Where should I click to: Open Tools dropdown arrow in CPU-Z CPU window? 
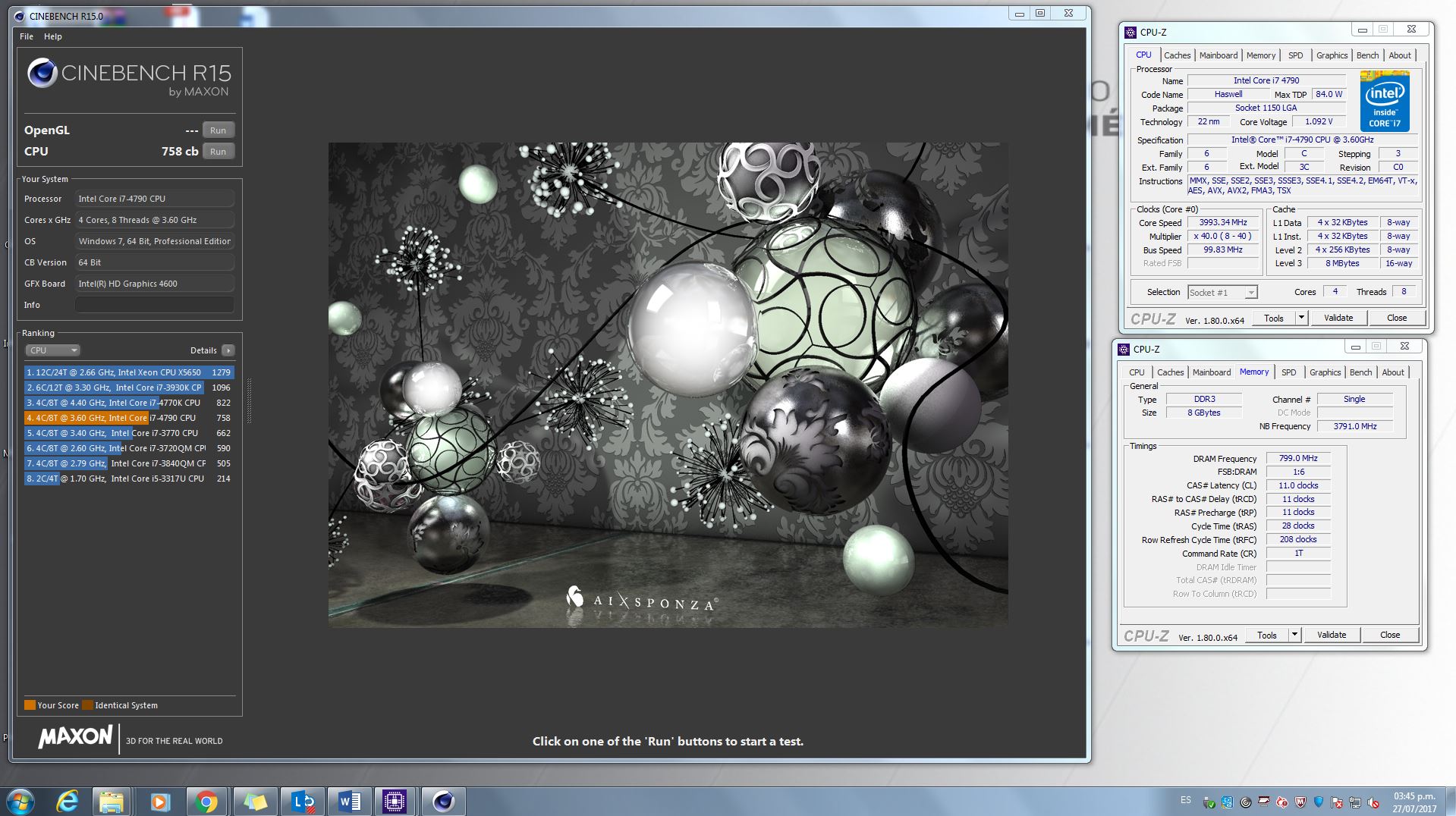click(x=1301, y=318)
